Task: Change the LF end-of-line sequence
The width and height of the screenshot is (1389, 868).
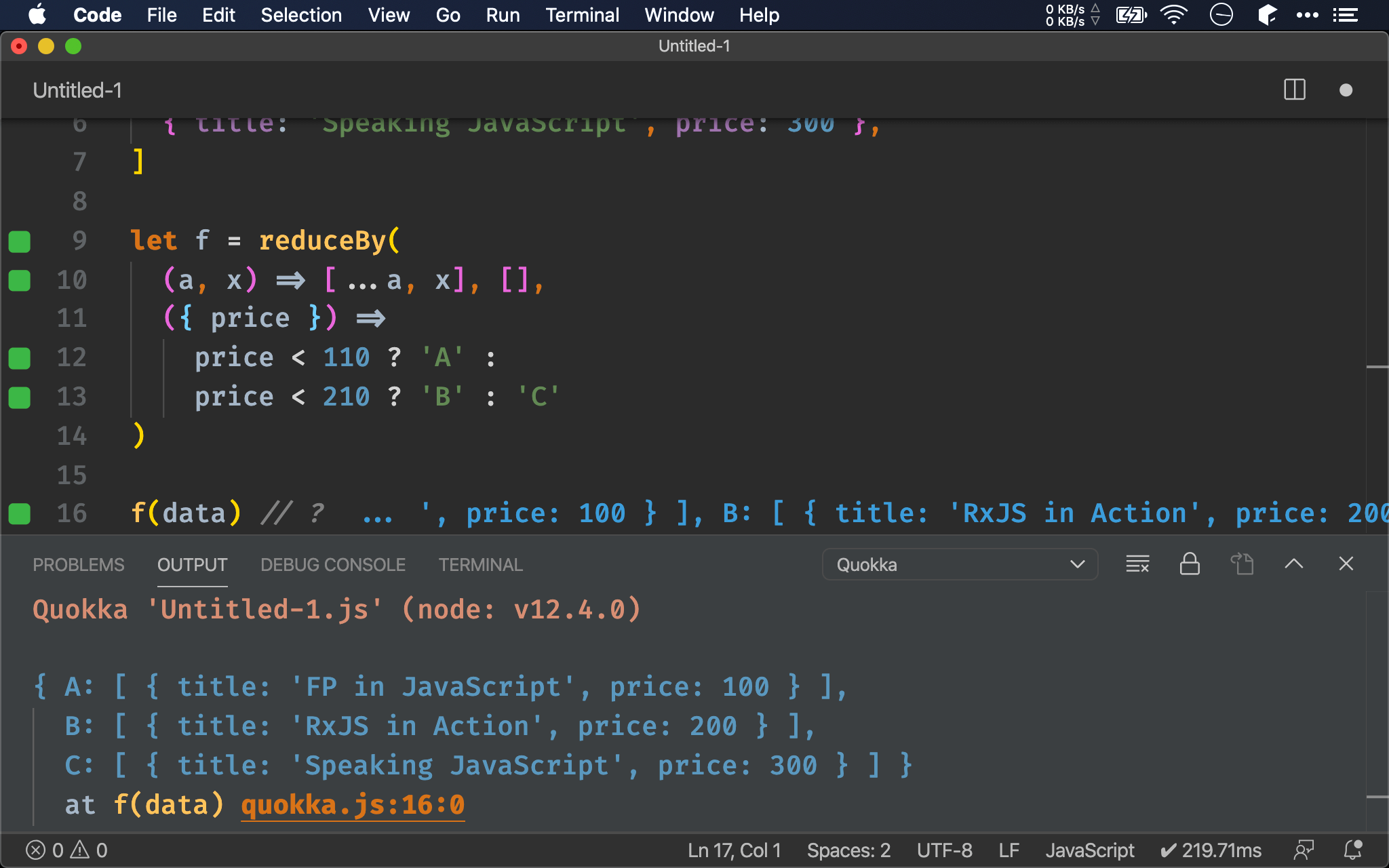Action: pos(1009,850)
